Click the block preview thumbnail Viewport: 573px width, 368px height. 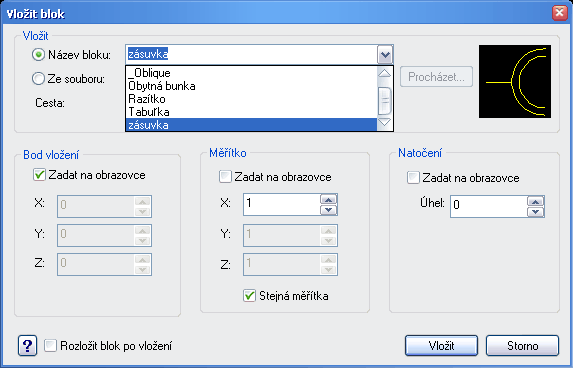(515, 81)
